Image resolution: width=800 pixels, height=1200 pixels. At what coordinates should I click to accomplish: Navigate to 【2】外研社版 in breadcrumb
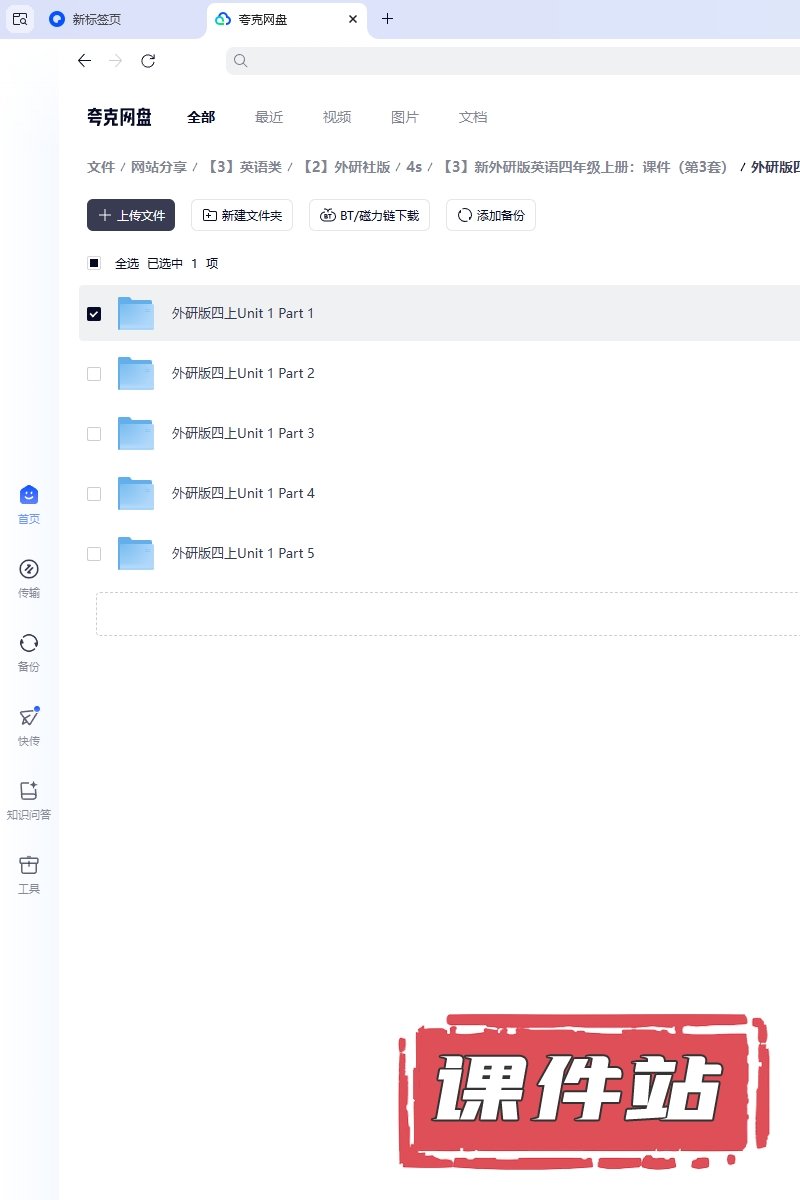tap(346, 167)
